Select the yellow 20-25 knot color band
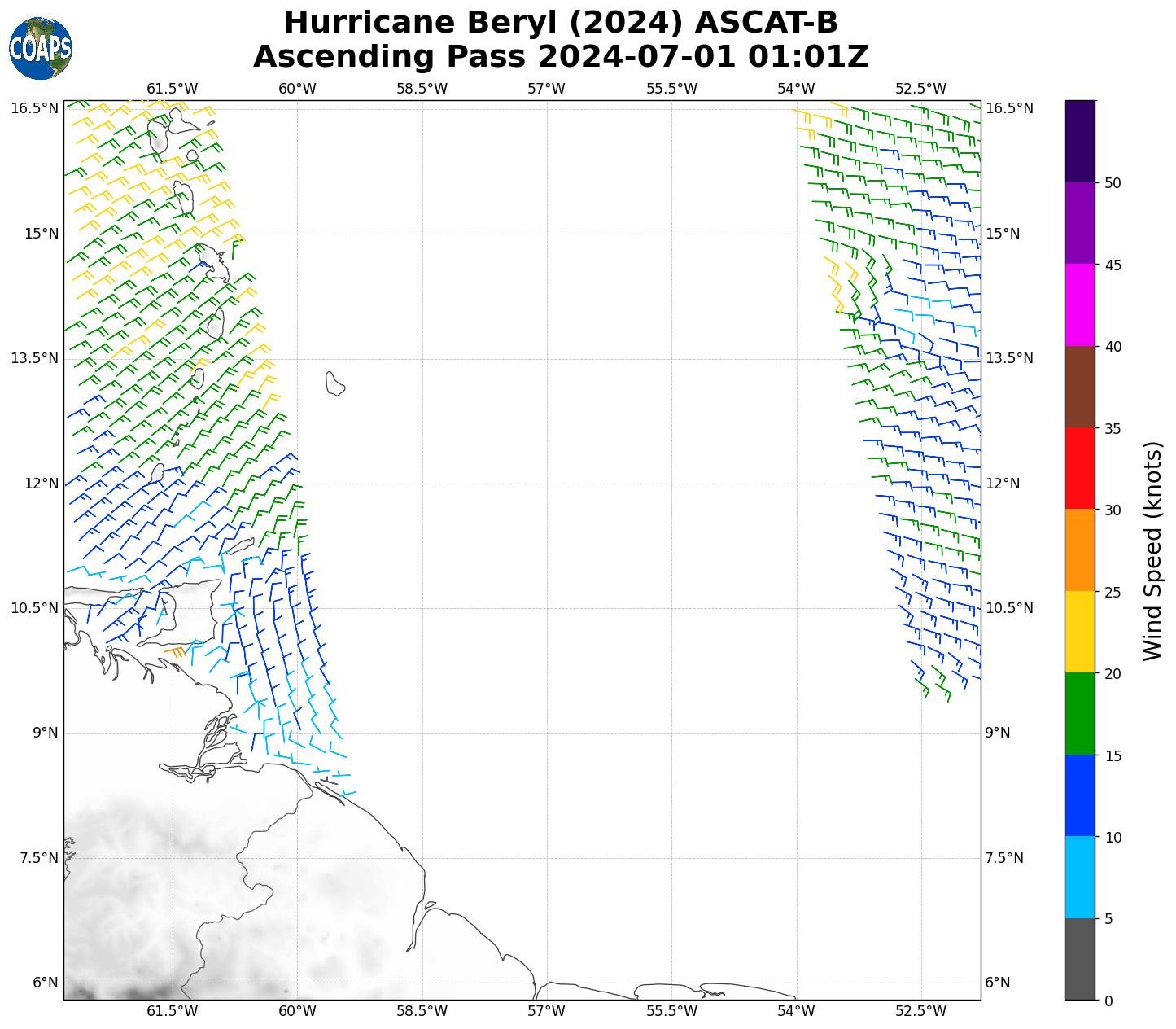Image resolution: width=1176 pixels, height=1029 pixels. coord(1080,632)
